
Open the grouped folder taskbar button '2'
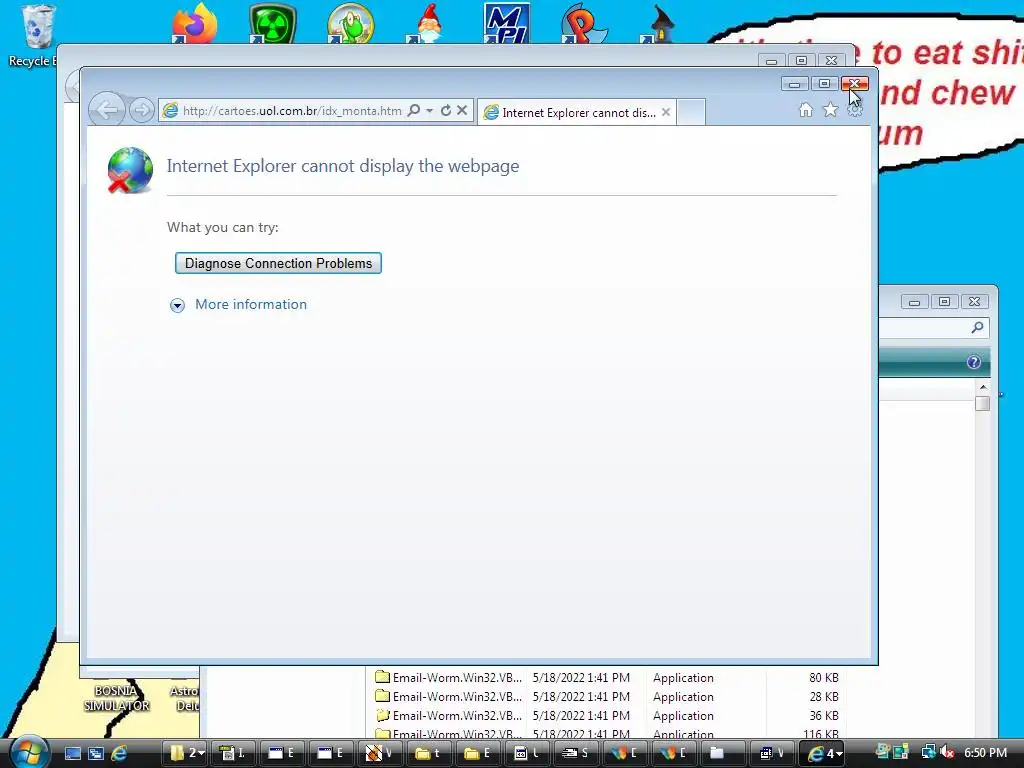[x=187, y=753]
